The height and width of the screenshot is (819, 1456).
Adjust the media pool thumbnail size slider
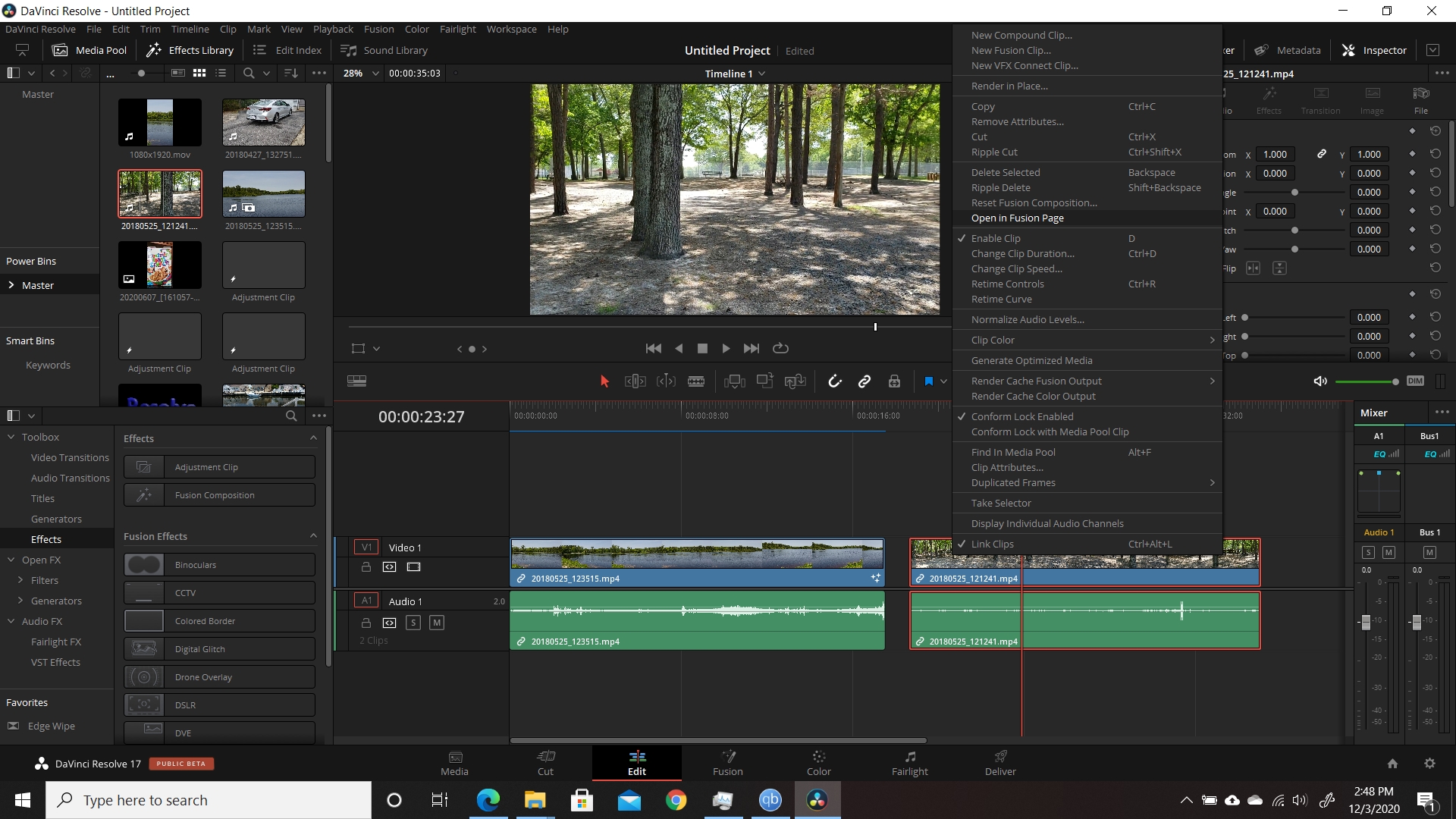[x=141, y=73]
